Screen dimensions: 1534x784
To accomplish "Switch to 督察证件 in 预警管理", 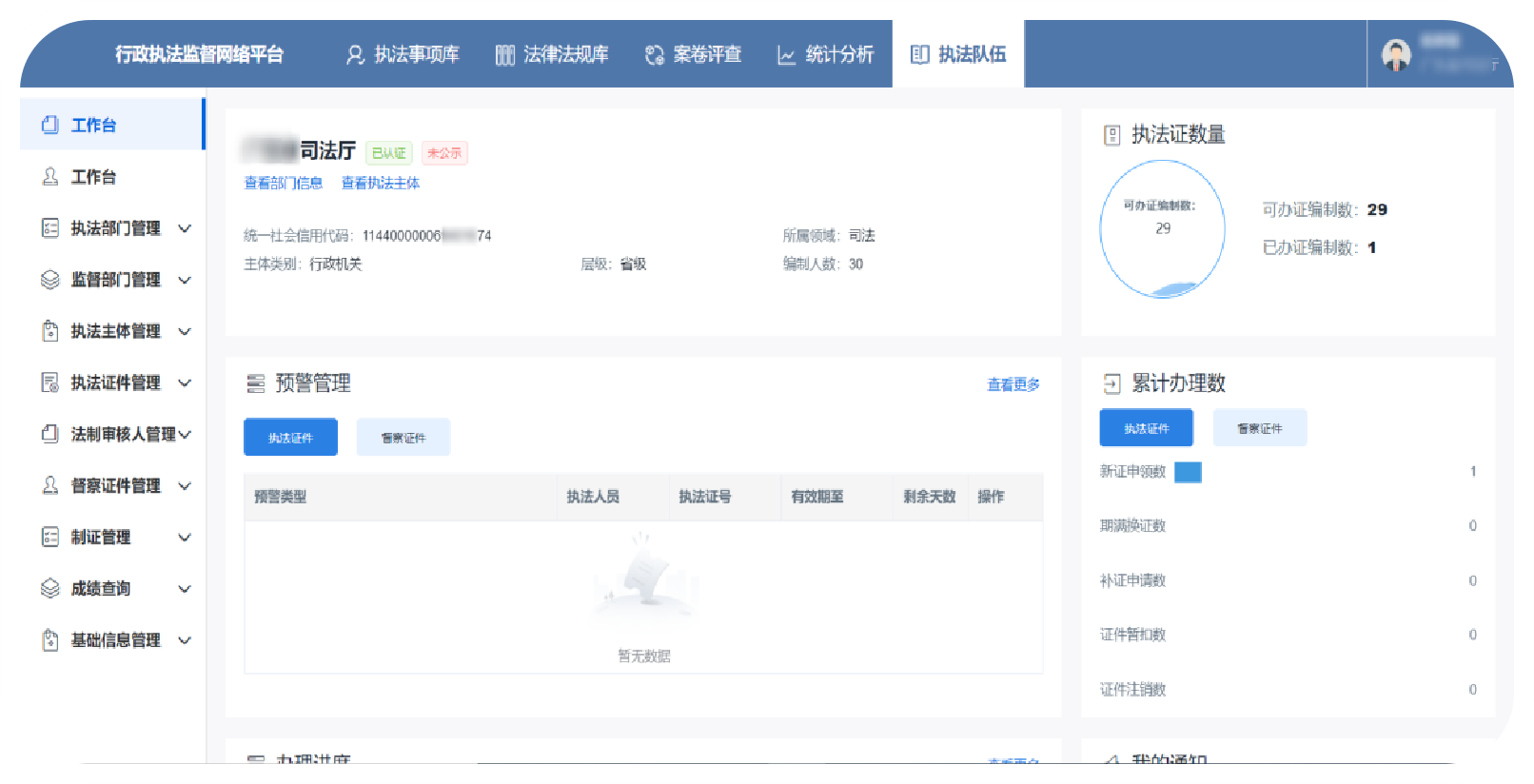I will [x=403, y=438].
